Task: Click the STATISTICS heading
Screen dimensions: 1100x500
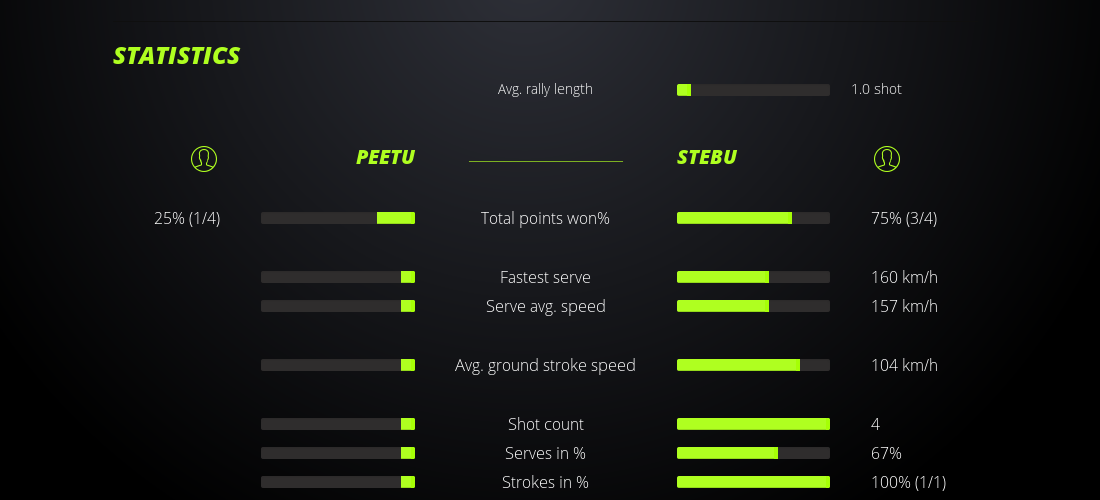Action: [x=177, y=56]
